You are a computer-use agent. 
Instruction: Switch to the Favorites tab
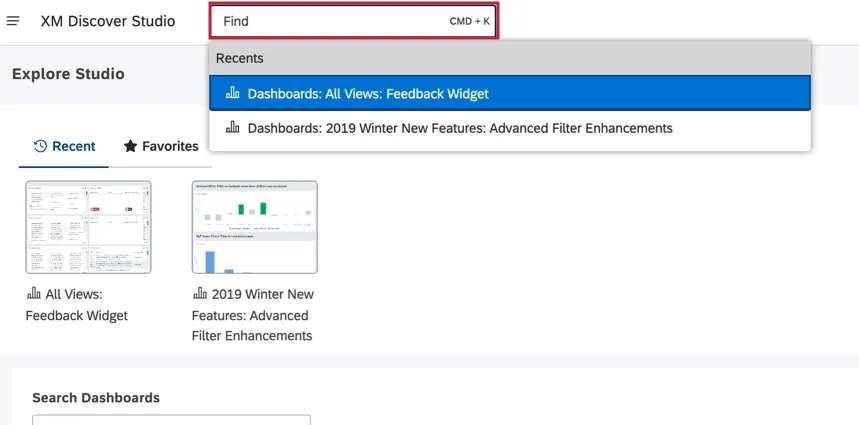[161, 146]
